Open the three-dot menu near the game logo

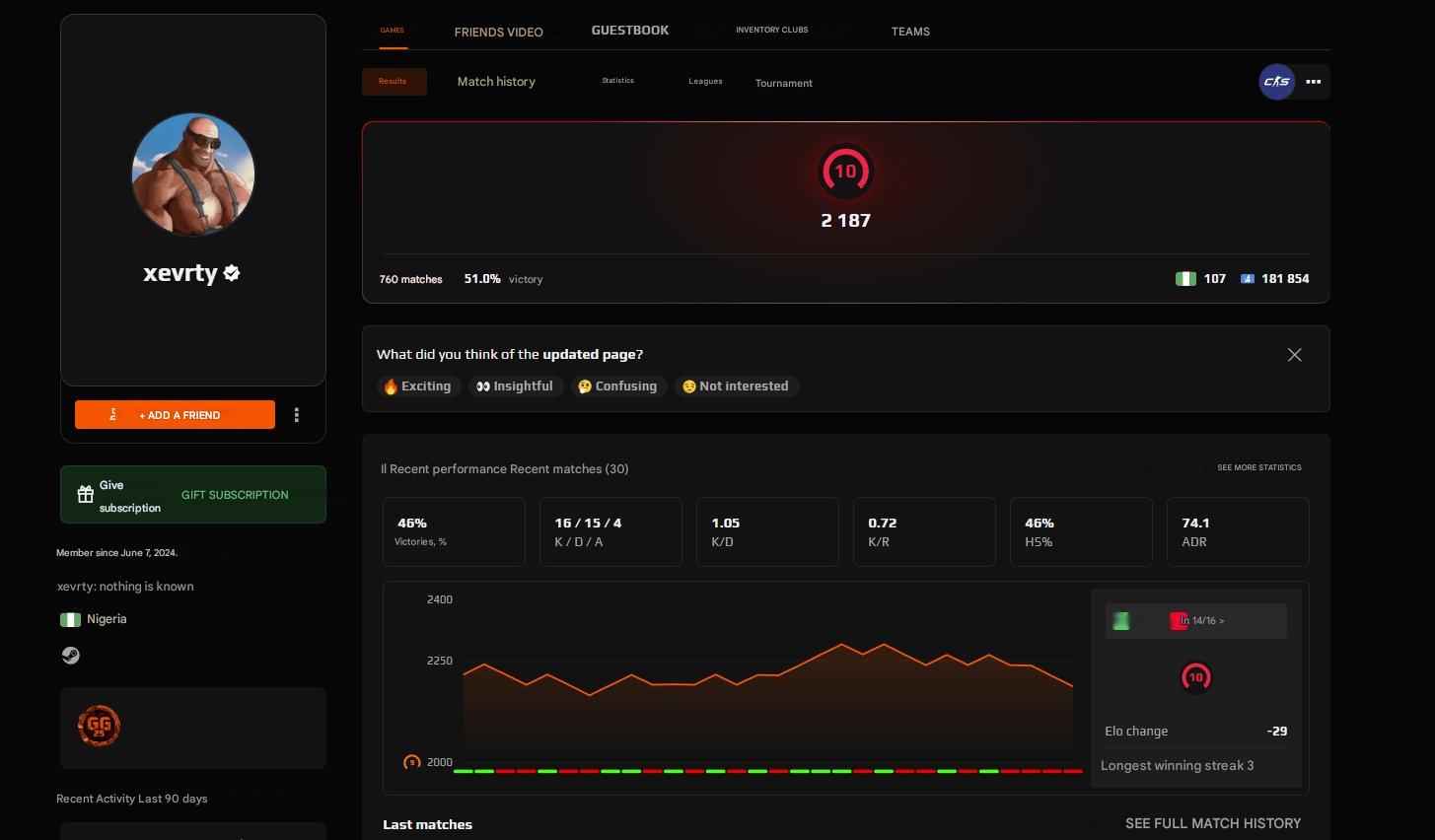click(x=1313, y=82)
